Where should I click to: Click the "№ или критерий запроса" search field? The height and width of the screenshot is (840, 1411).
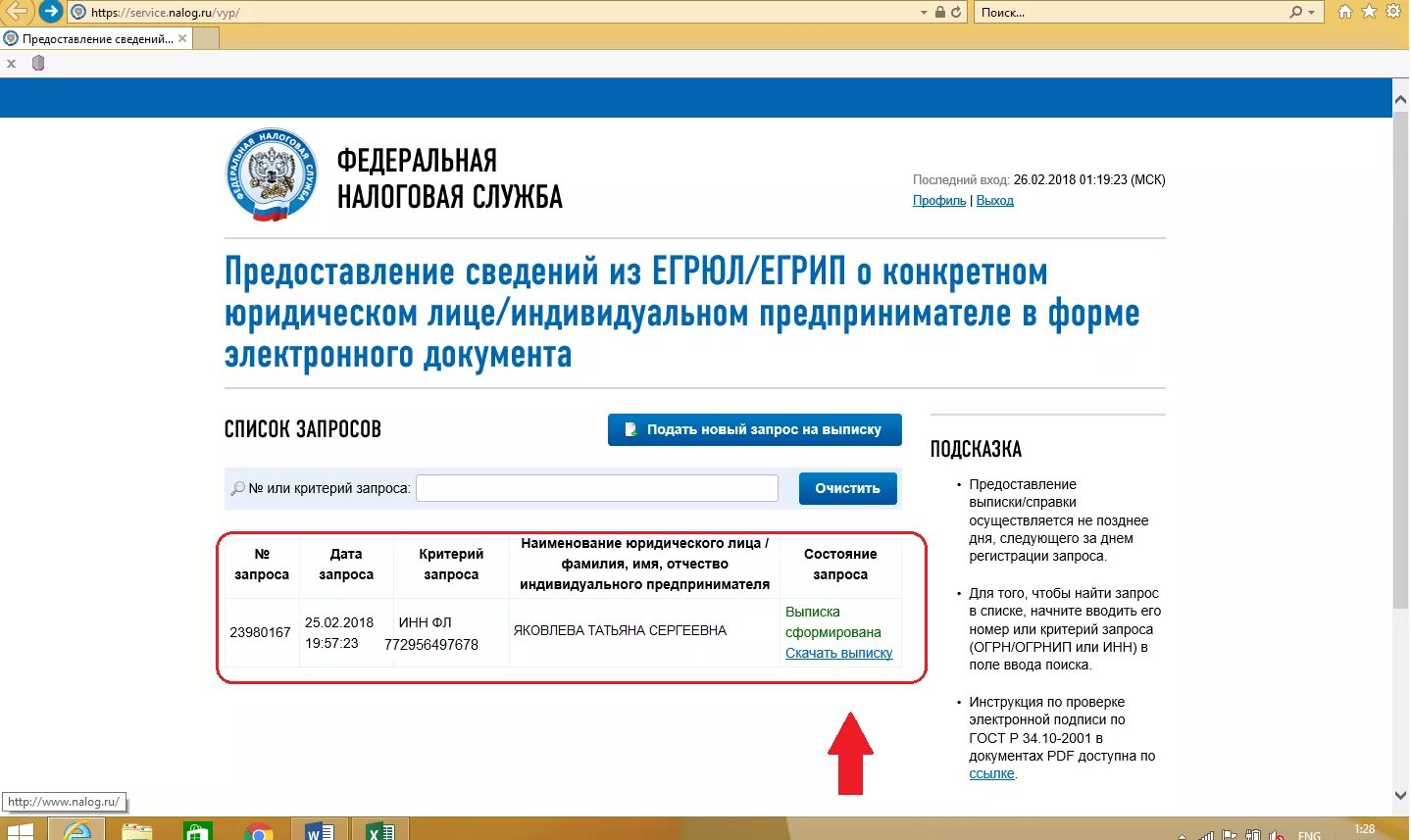[x=597, y=488]
